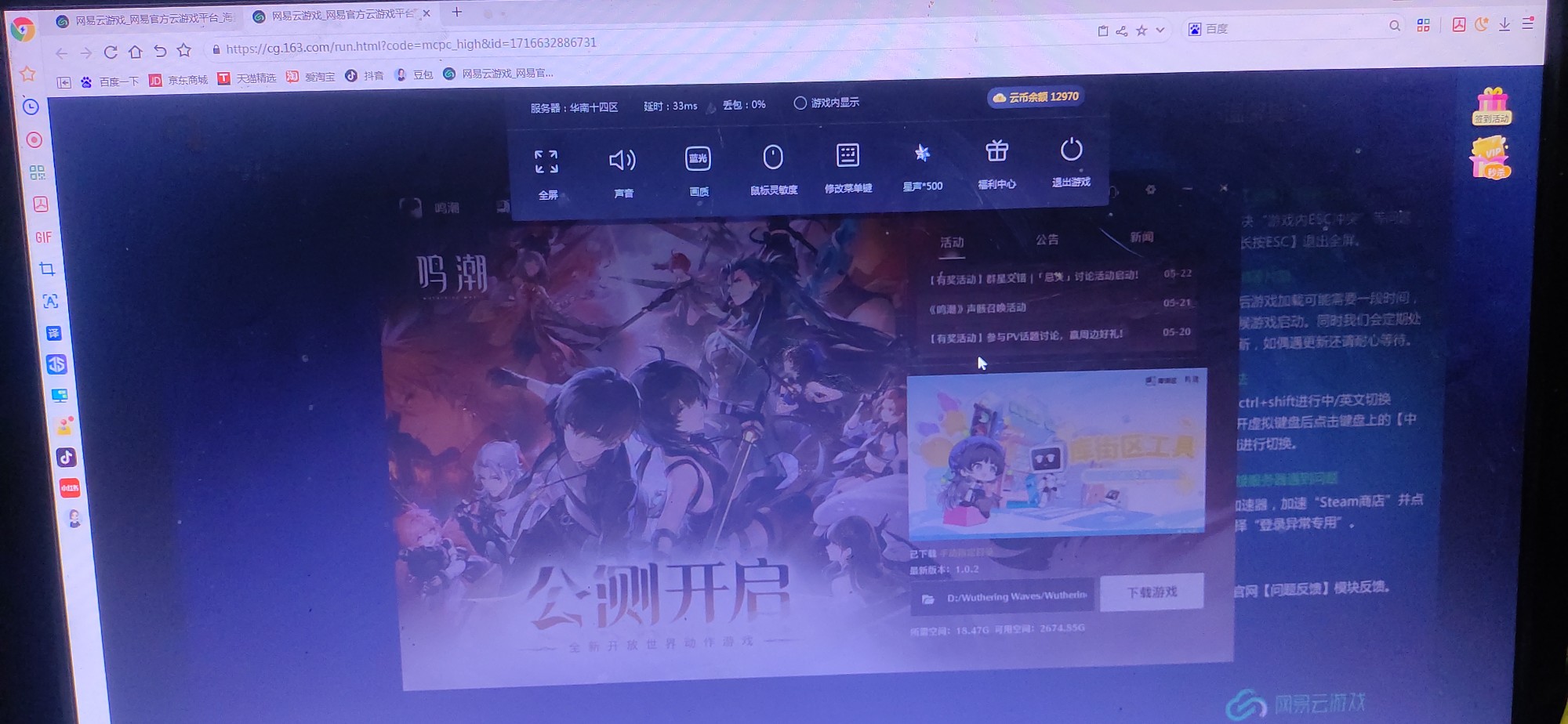Click the clipboard icon in address bar
The width and height of the screenshot is (1568, 724).
click(1103, 31)
